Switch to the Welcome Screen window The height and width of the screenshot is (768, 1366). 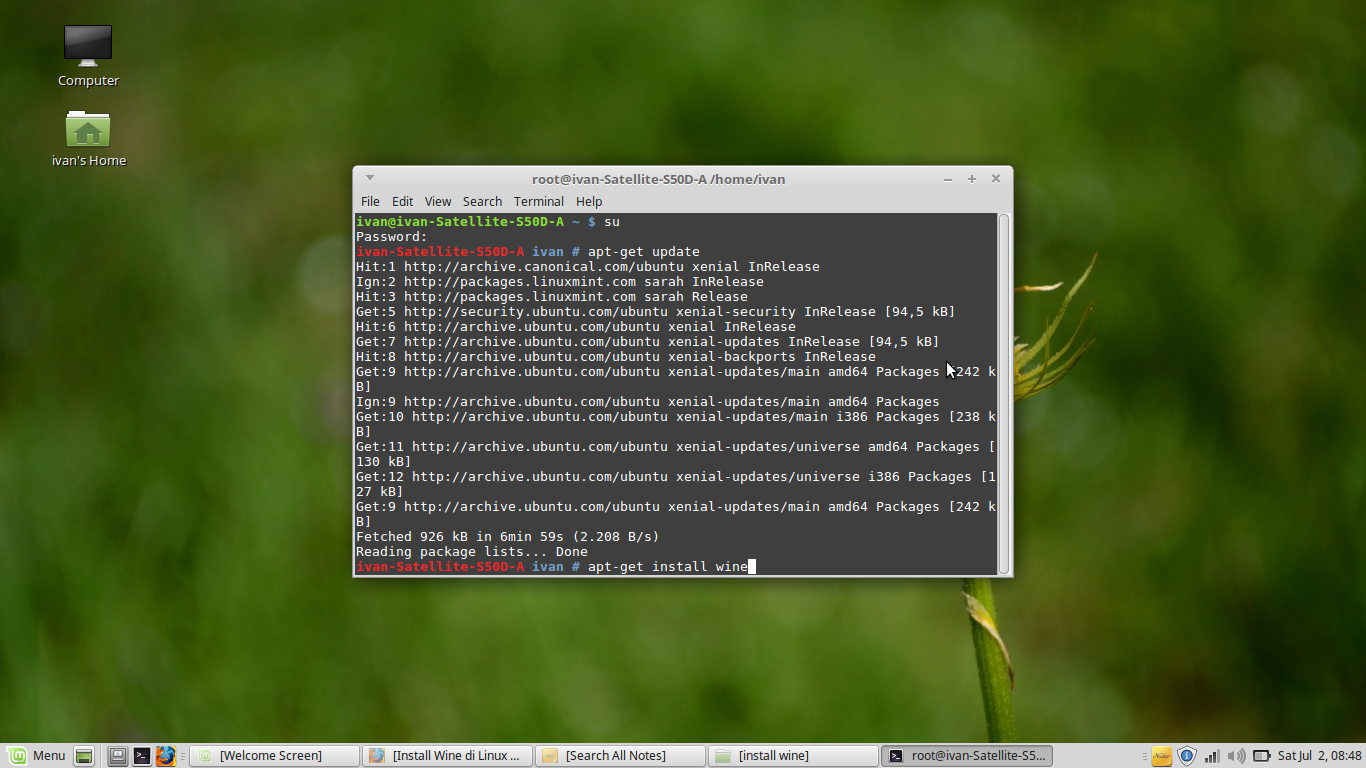click(274, 755)
